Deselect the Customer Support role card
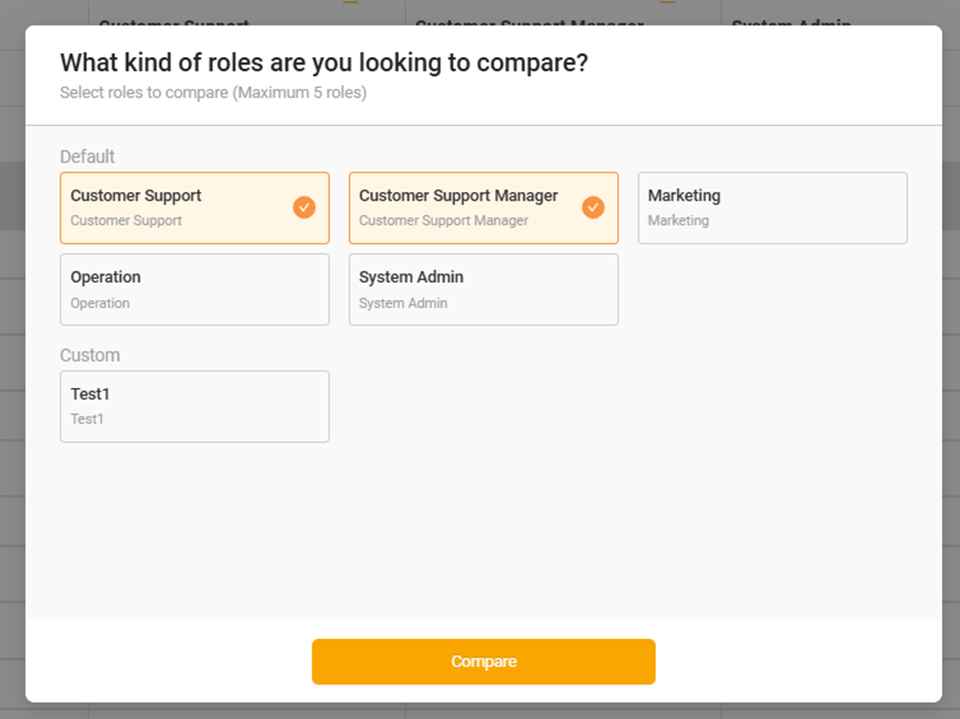Screen dimensions: 960x719 (195, 208)
